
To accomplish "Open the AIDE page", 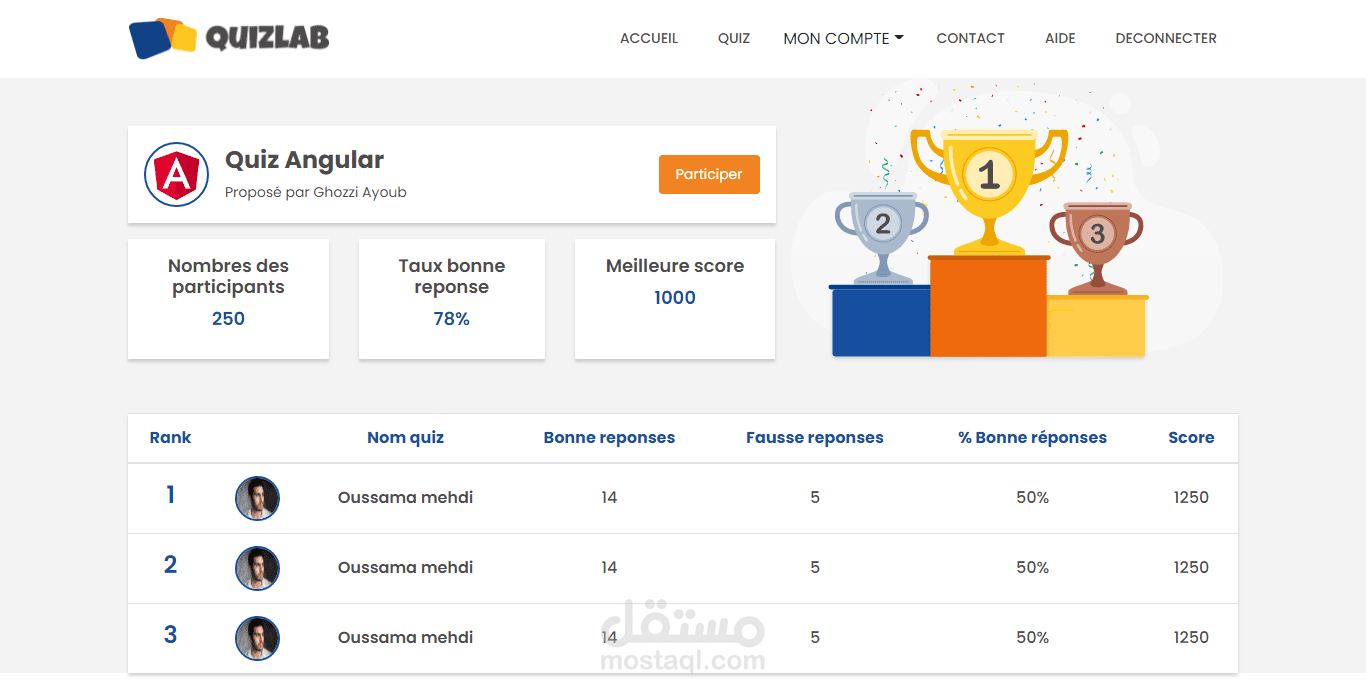I will click(x=1060, y=38).
